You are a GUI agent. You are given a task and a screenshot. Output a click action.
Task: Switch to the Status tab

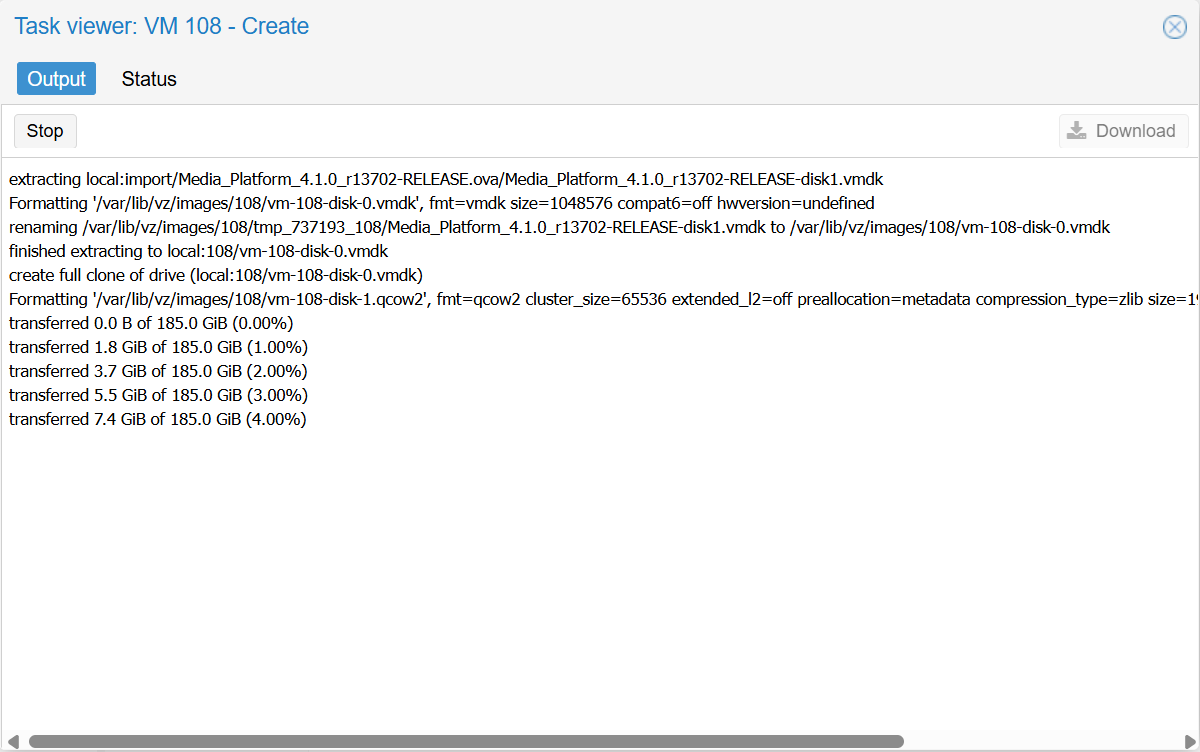click(x=148, y=78)
